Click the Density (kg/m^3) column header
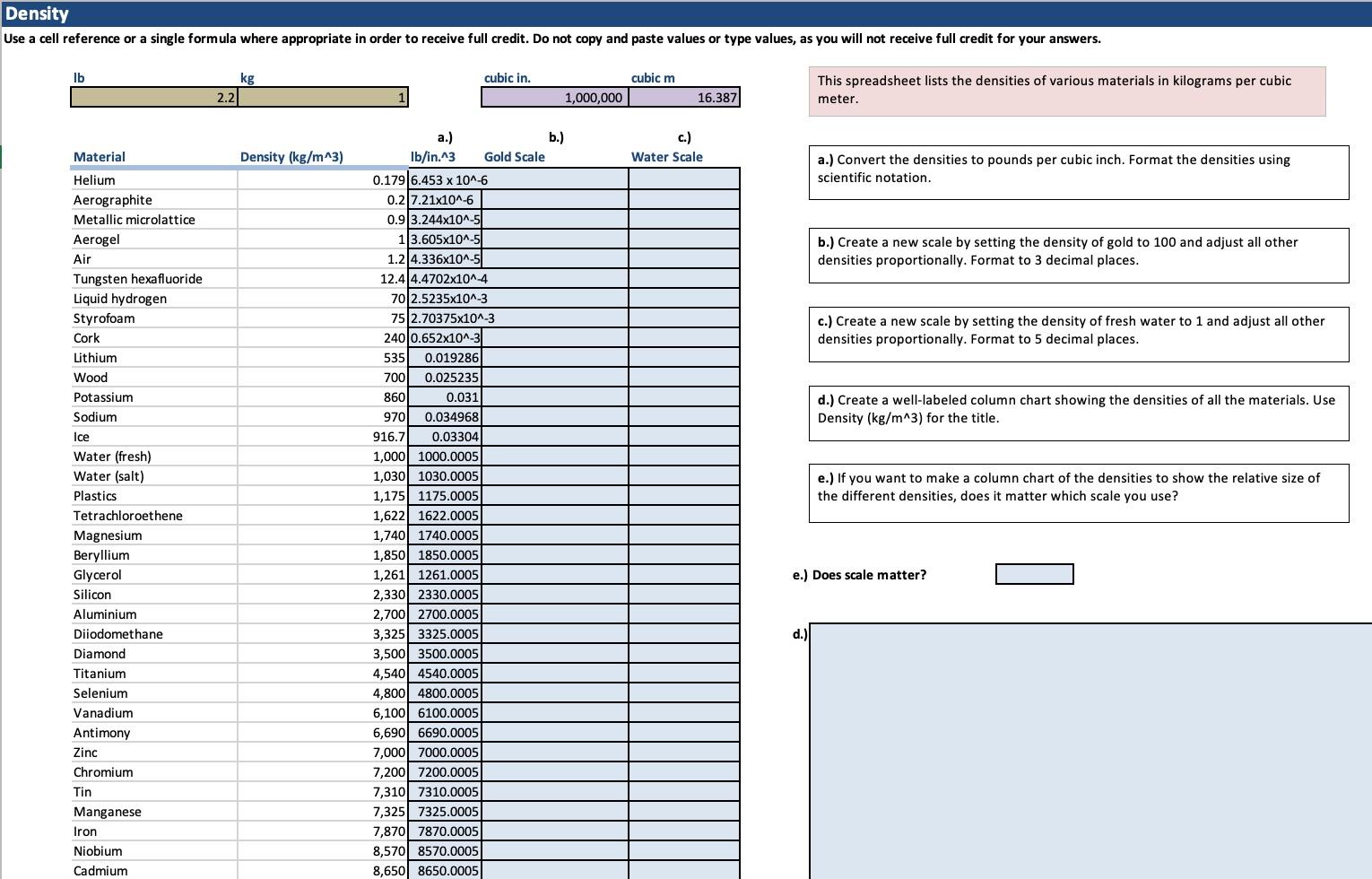 point(293,157)
